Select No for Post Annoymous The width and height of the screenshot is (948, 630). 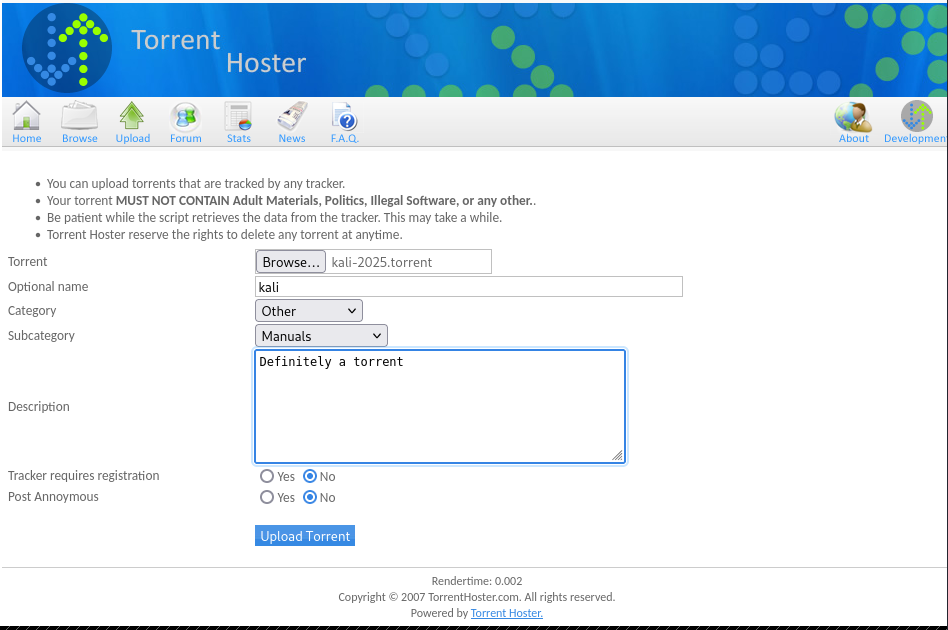pos(310,497)
